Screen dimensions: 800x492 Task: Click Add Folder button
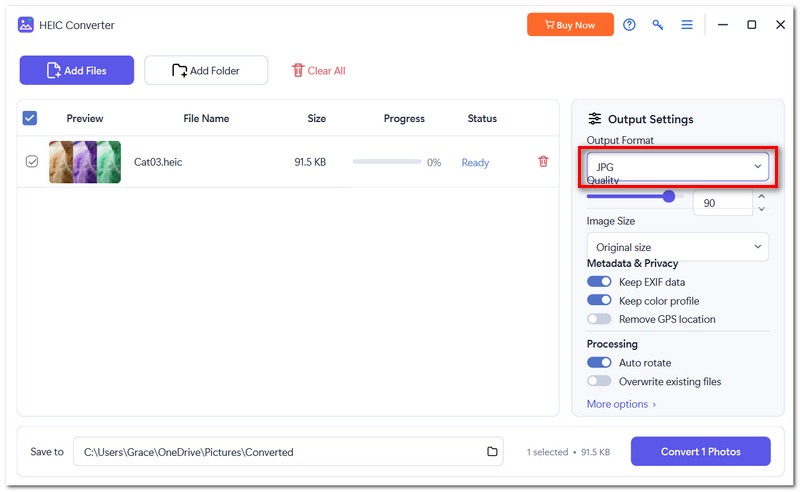point(206,70)
